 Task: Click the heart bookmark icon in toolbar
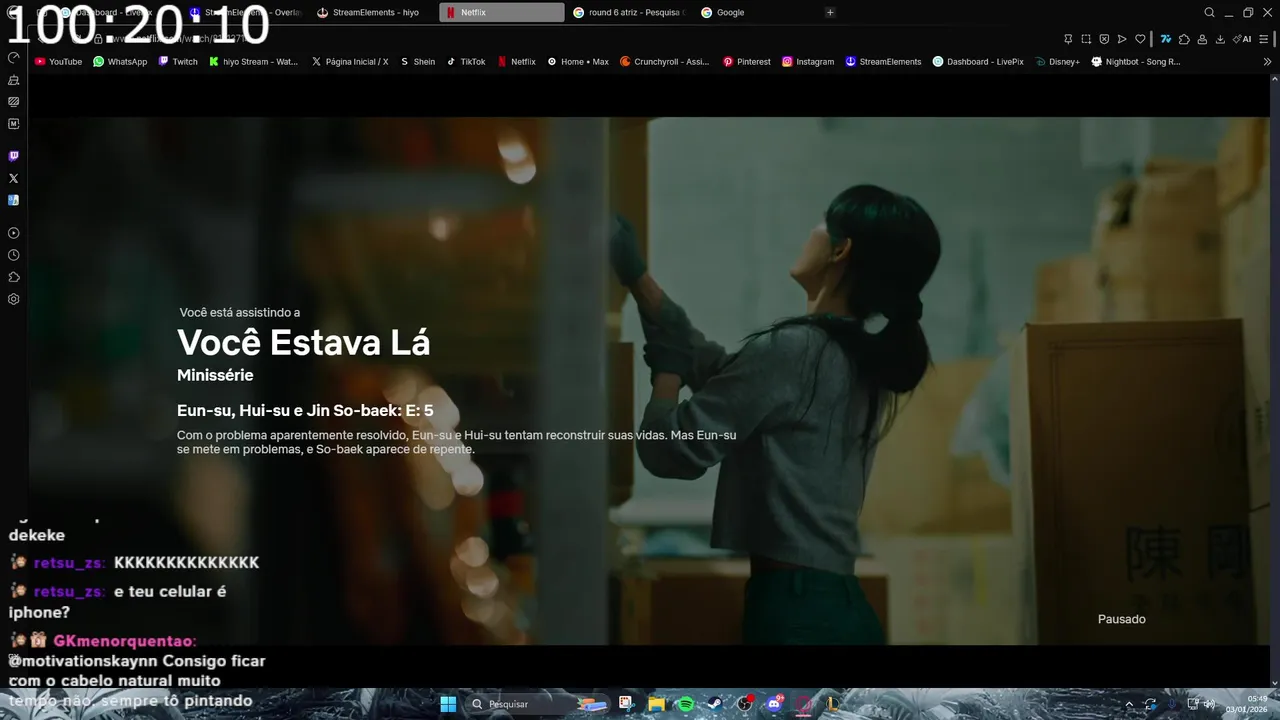(1140, 39)
